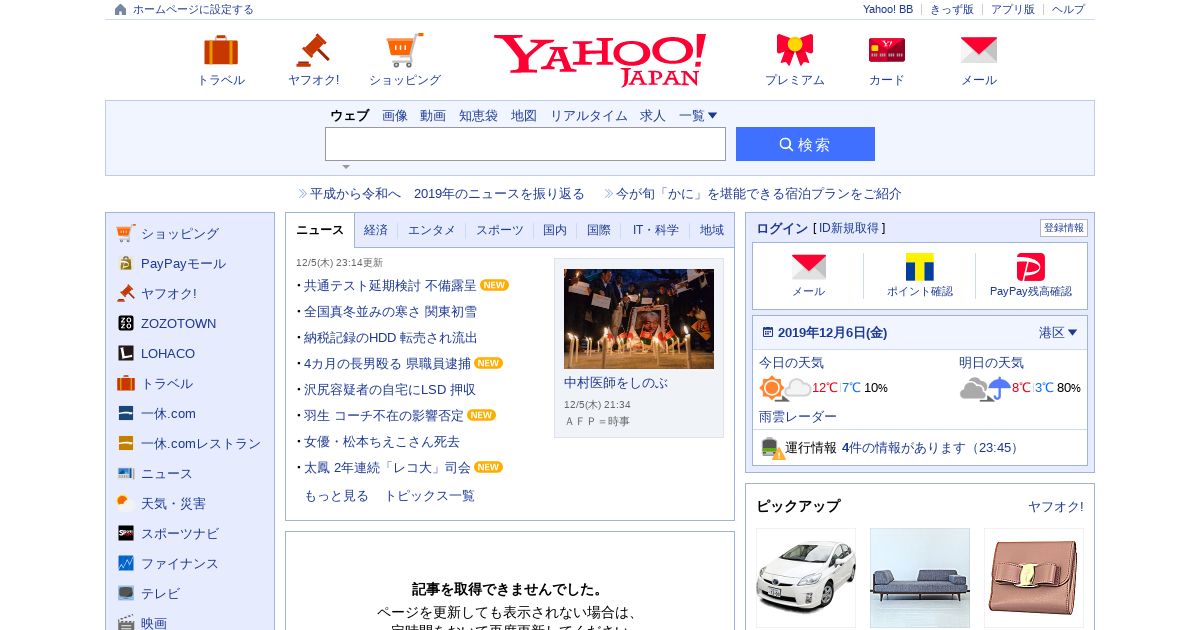Open headline 沢尻容疑者の自宅にLSD 押収

point(390,389)
